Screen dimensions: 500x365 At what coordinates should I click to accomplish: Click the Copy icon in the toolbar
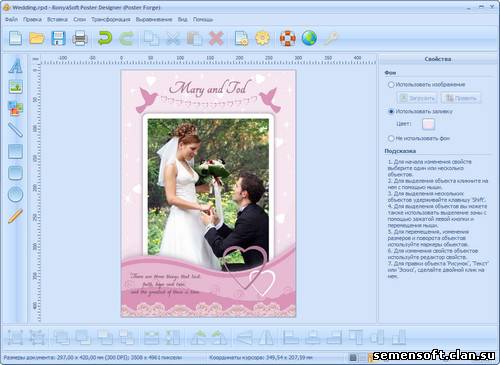coord(151,38)
